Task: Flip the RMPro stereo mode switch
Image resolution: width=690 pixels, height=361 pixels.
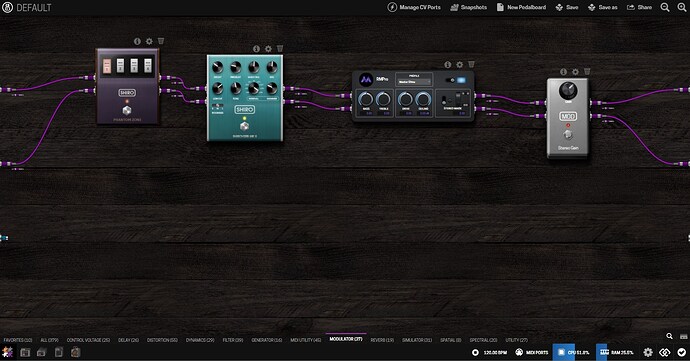Action: [x=444, y=100]
